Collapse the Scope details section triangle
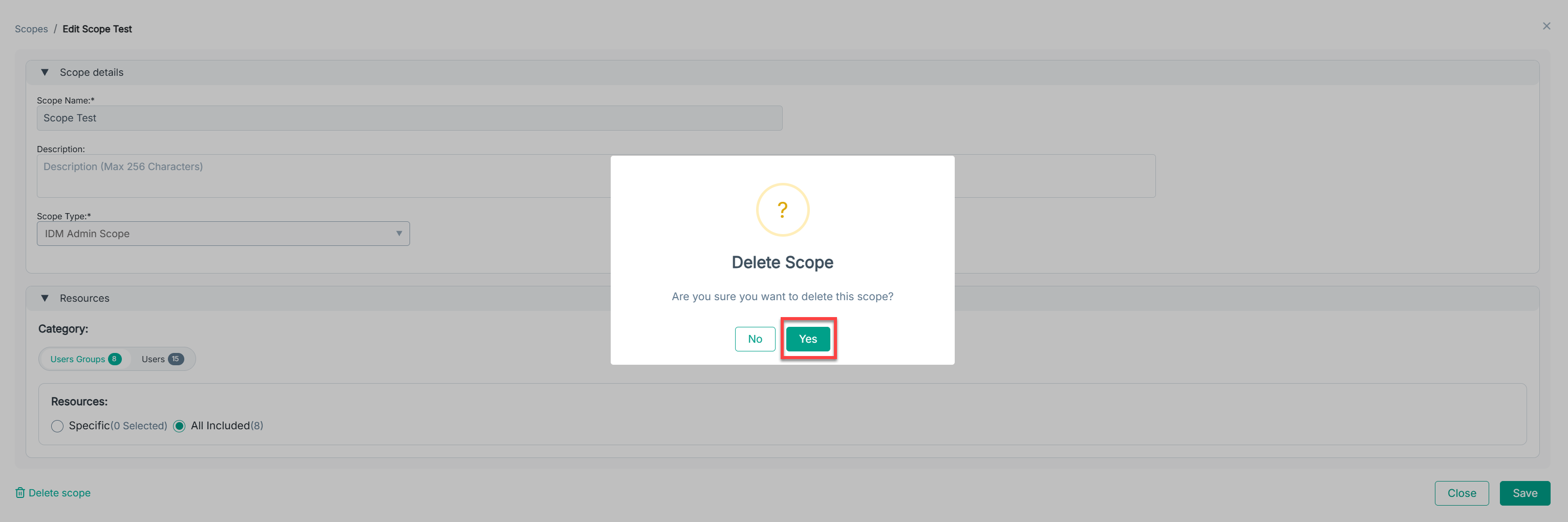1568x522 pixels. pyautogui.click(x=45, y=72)
